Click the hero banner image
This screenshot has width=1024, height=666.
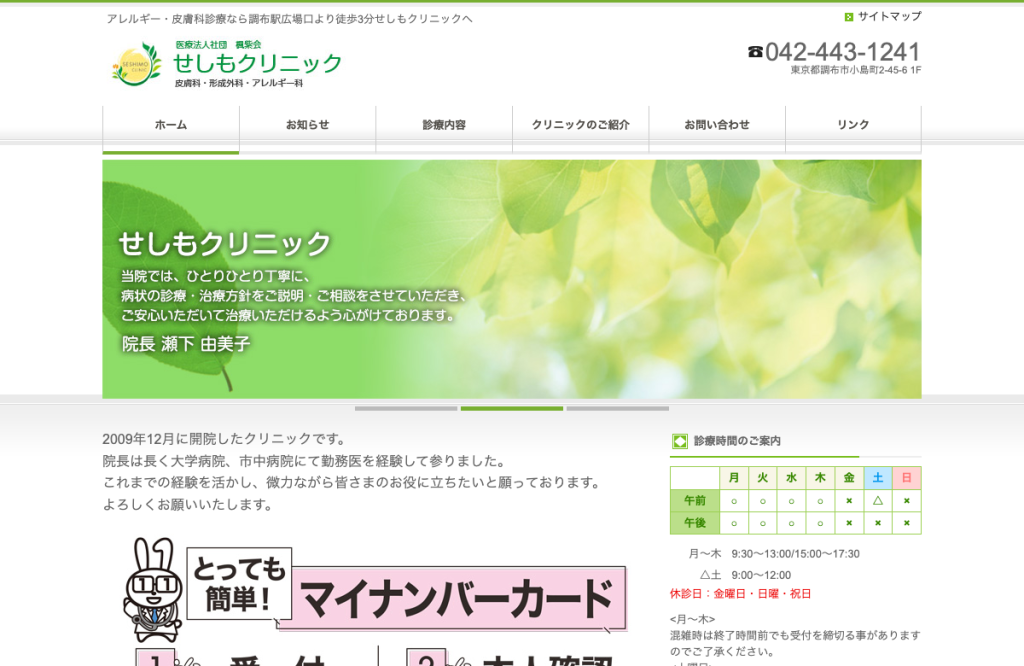click(512, 279)
